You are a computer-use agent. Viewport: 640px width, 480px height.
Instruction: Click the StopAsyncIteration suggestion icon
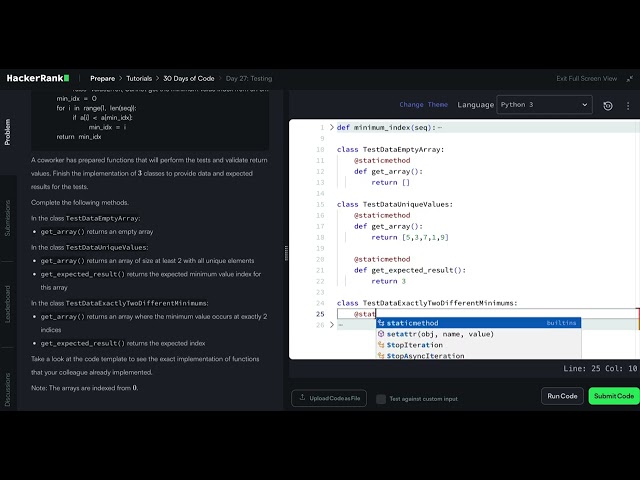(x=381, y=356)
